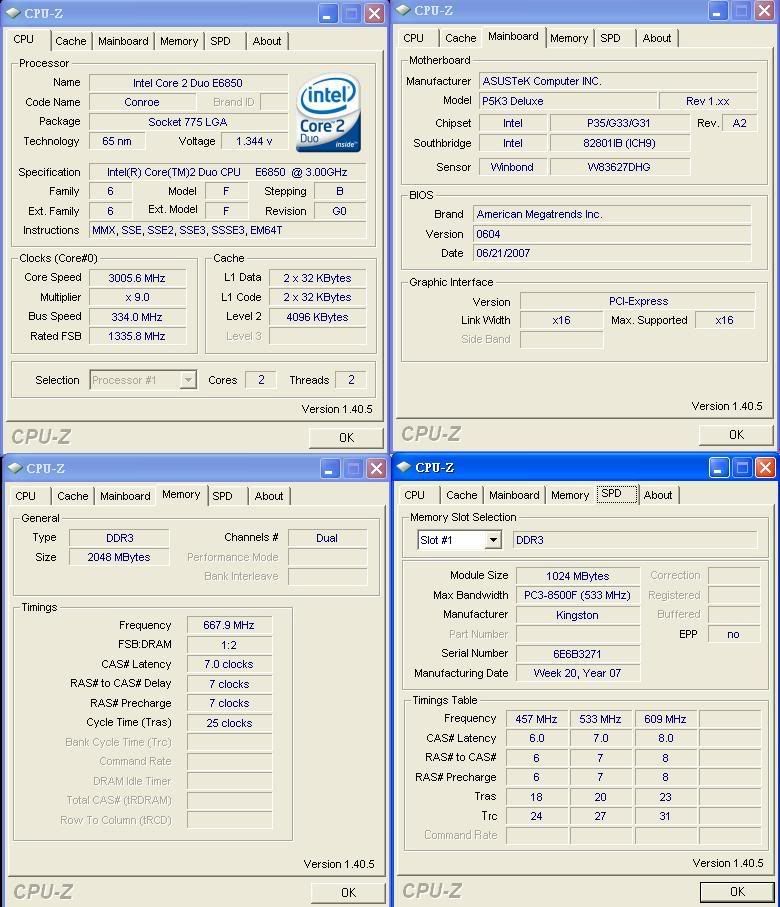
Task: Click the Instructions field MMX, SSE list
Action: pyautogui.click(x=227, y=230)
